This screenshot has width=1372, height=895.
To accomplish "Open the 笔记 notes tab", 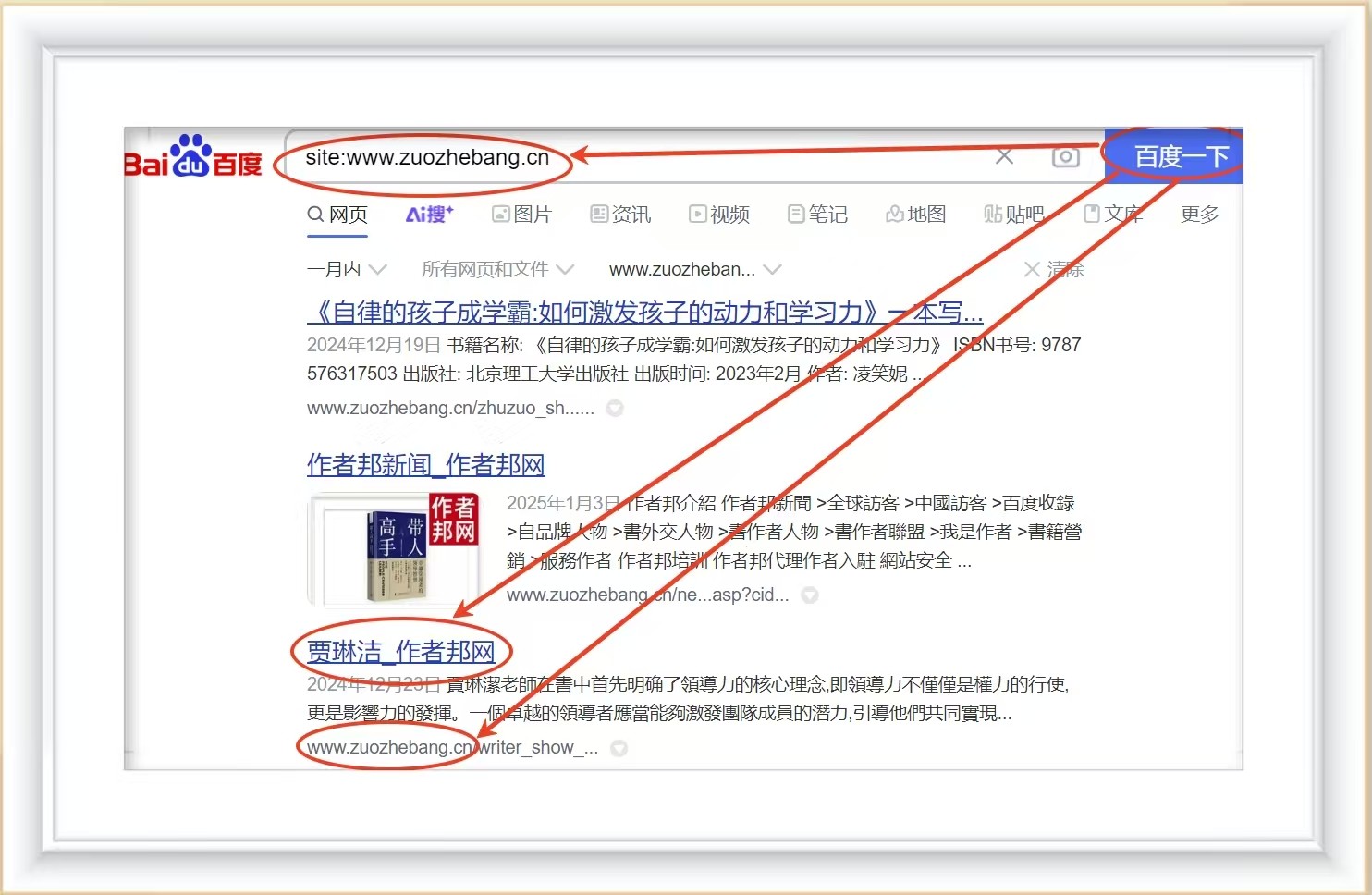I will (x=817, y=215).
